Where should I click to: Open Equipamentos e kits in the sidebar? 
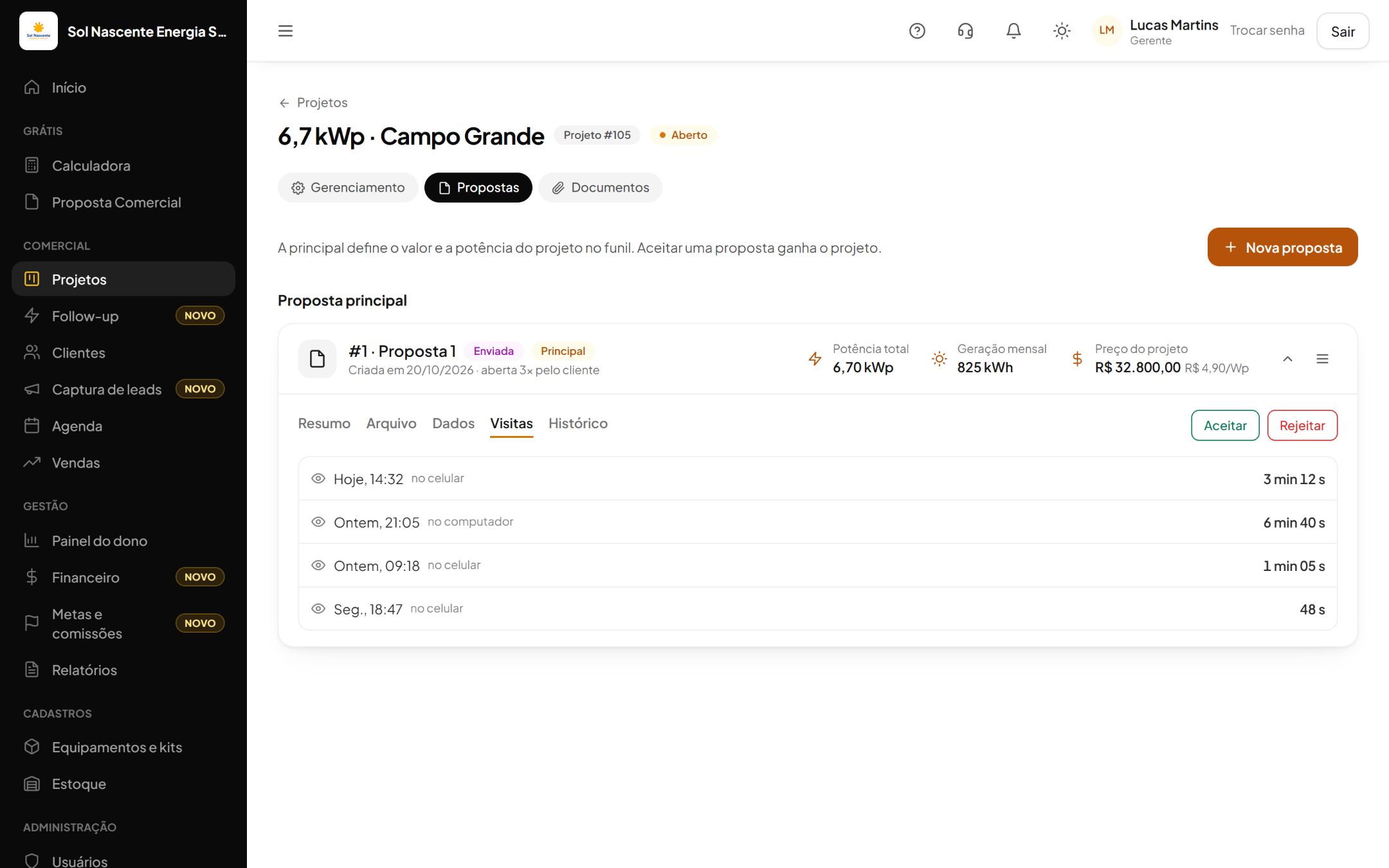[x=123, y=748]
